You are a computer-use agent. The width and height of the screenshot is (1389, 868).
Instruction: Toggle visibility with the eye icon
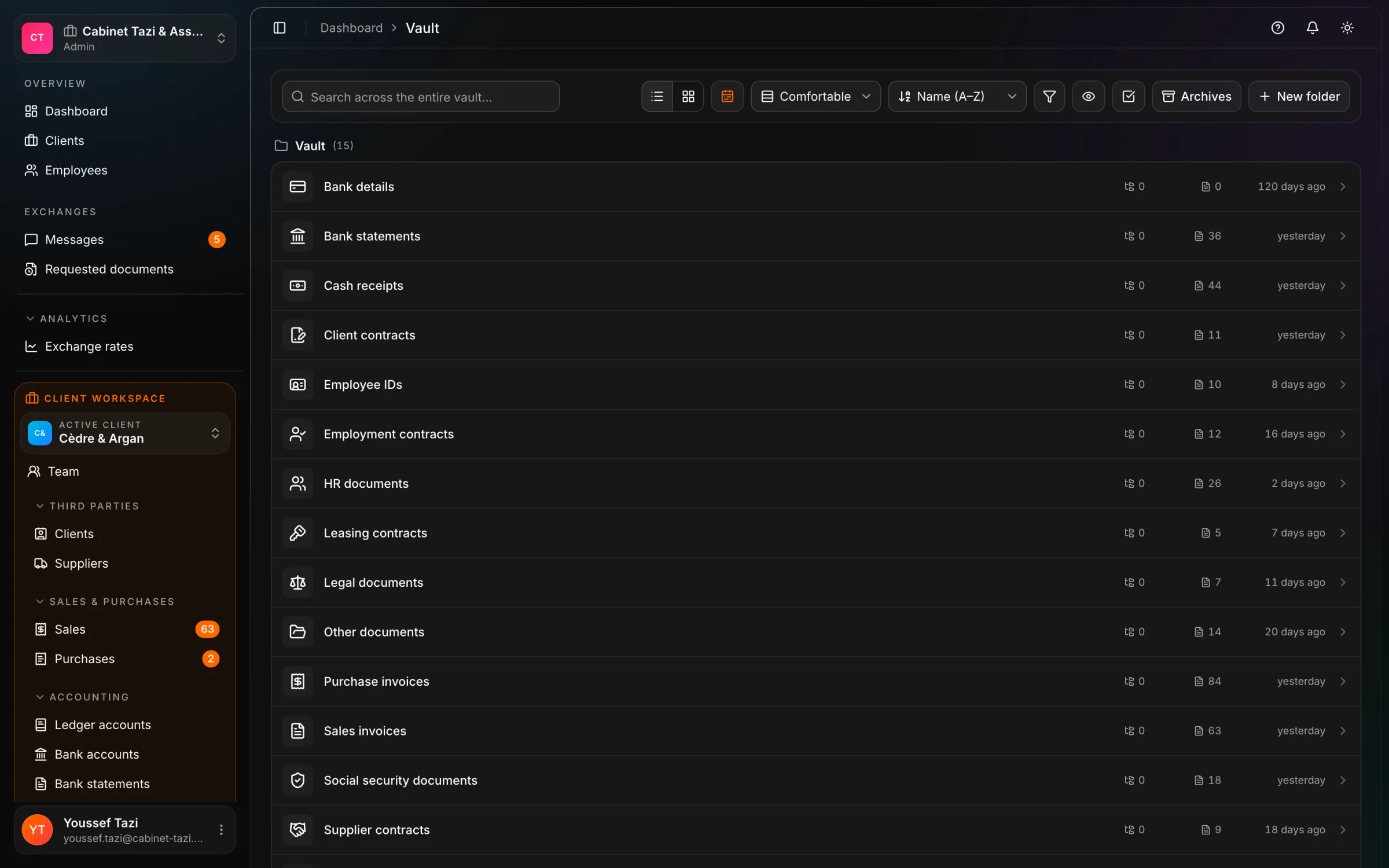pyautogui.click(x=1088, y=97)
